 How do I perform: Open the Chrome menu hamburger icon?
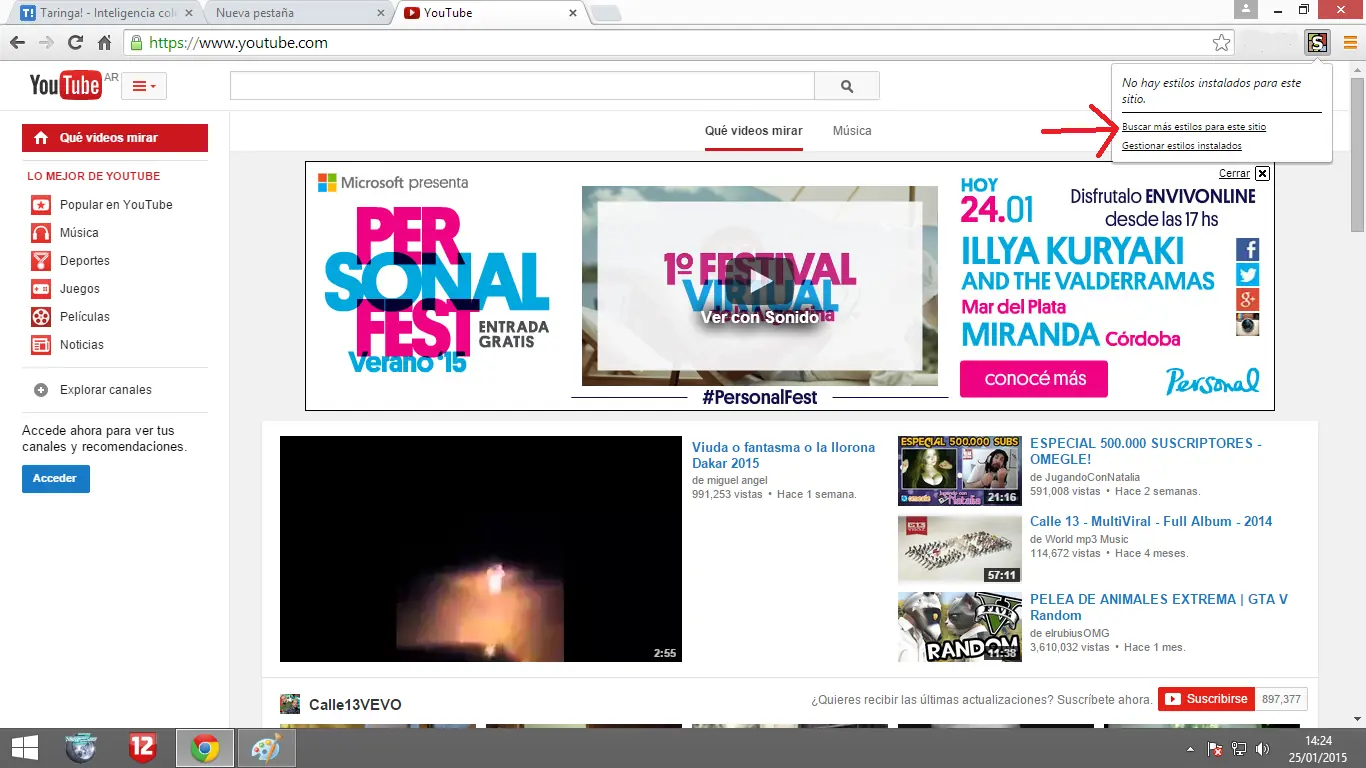1350,42
